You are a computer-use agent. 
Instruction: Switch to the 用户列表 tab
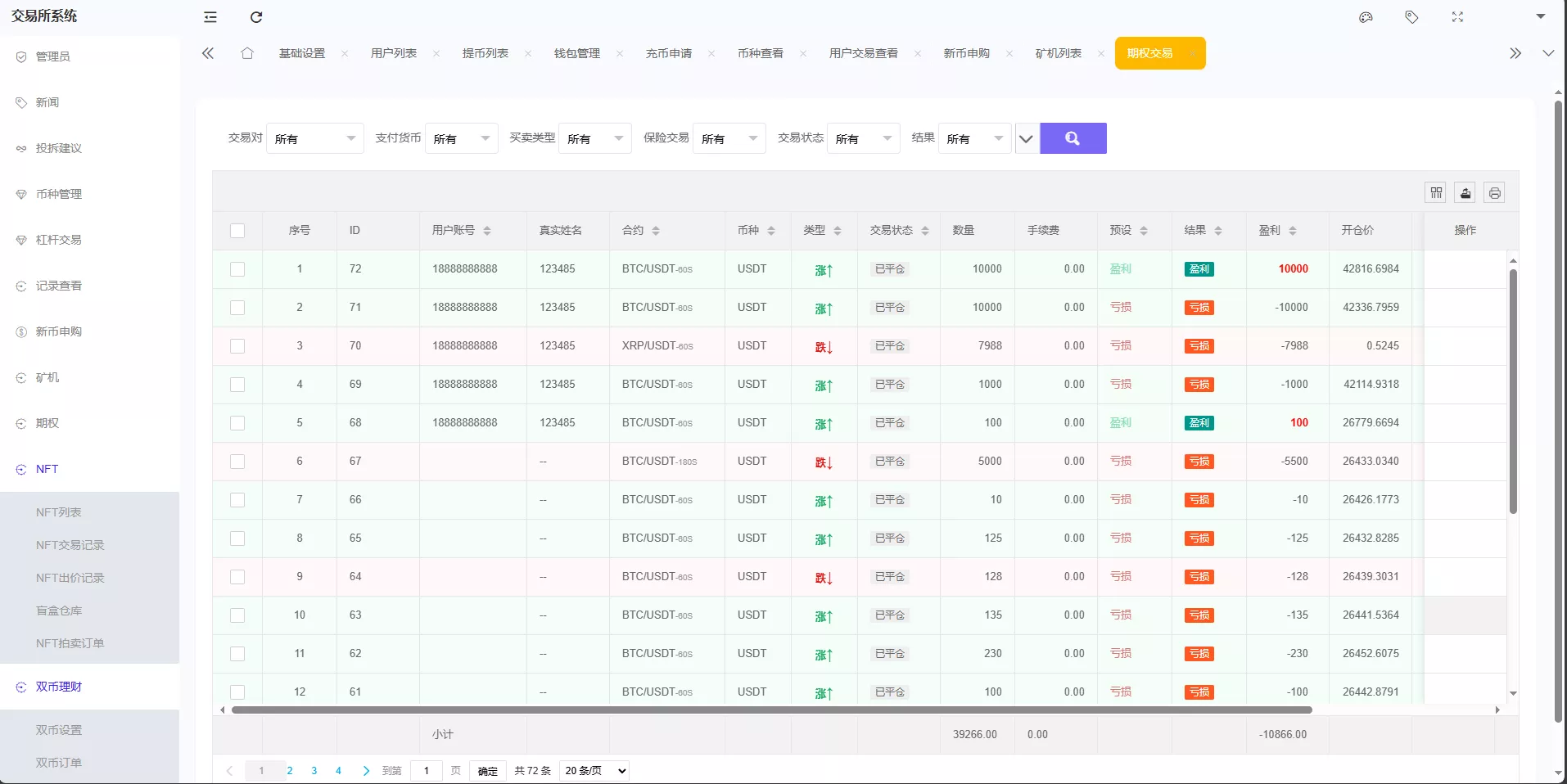[393, 52]
